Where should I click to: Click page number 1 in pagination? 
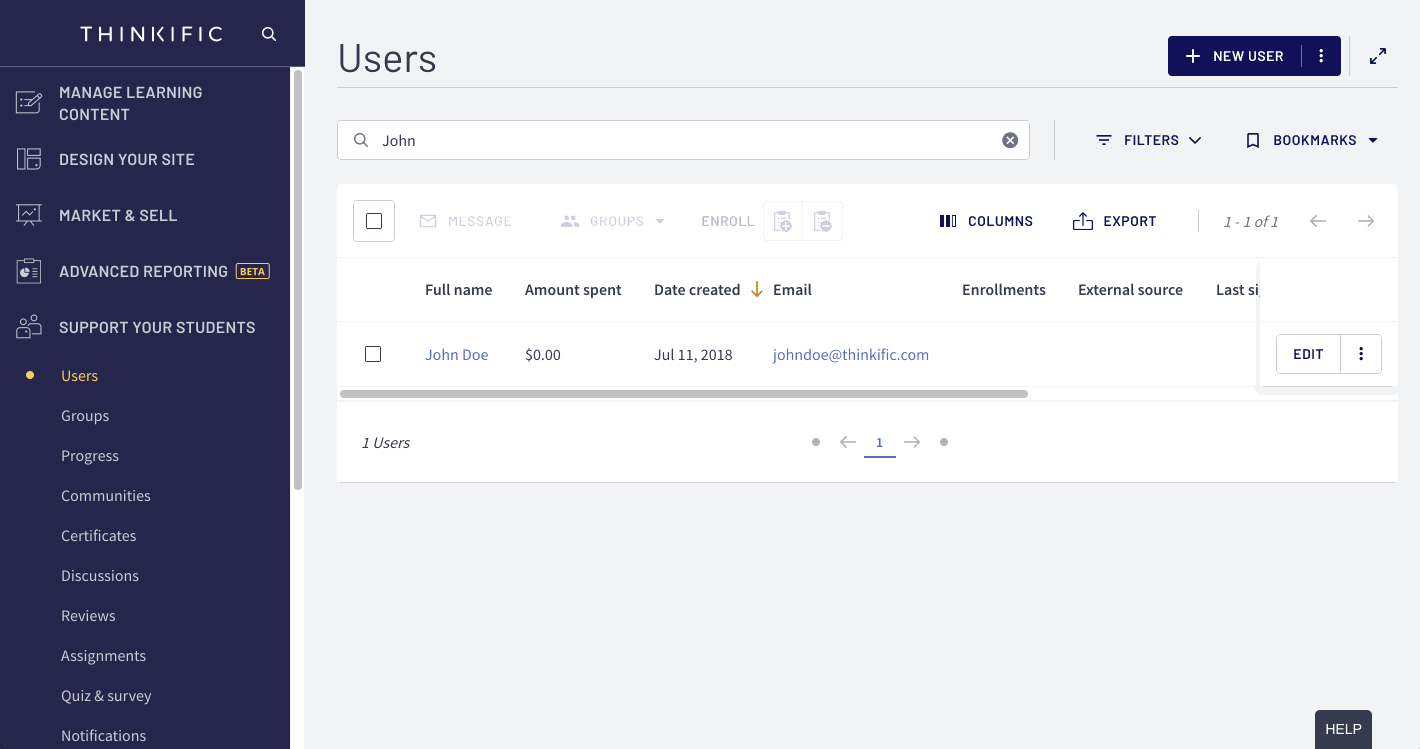click(880, 443)
